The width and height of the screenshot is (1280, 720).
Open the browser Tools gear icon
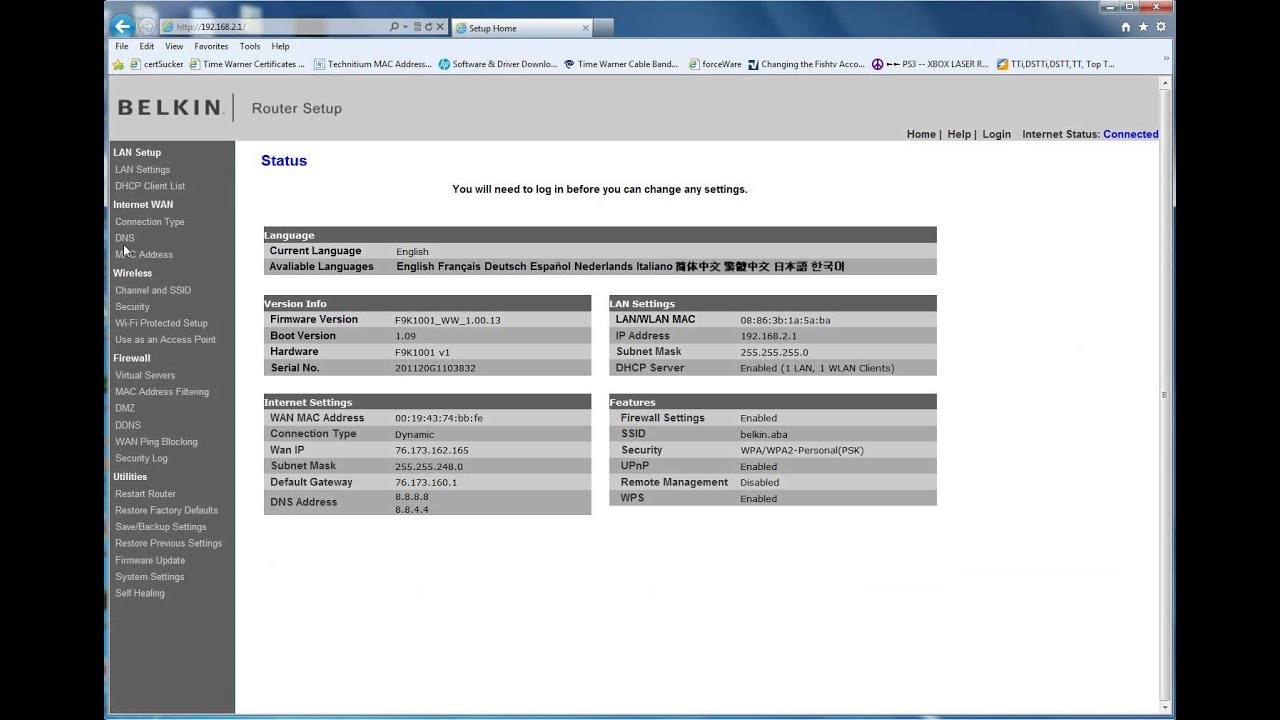pos(1161,27)
